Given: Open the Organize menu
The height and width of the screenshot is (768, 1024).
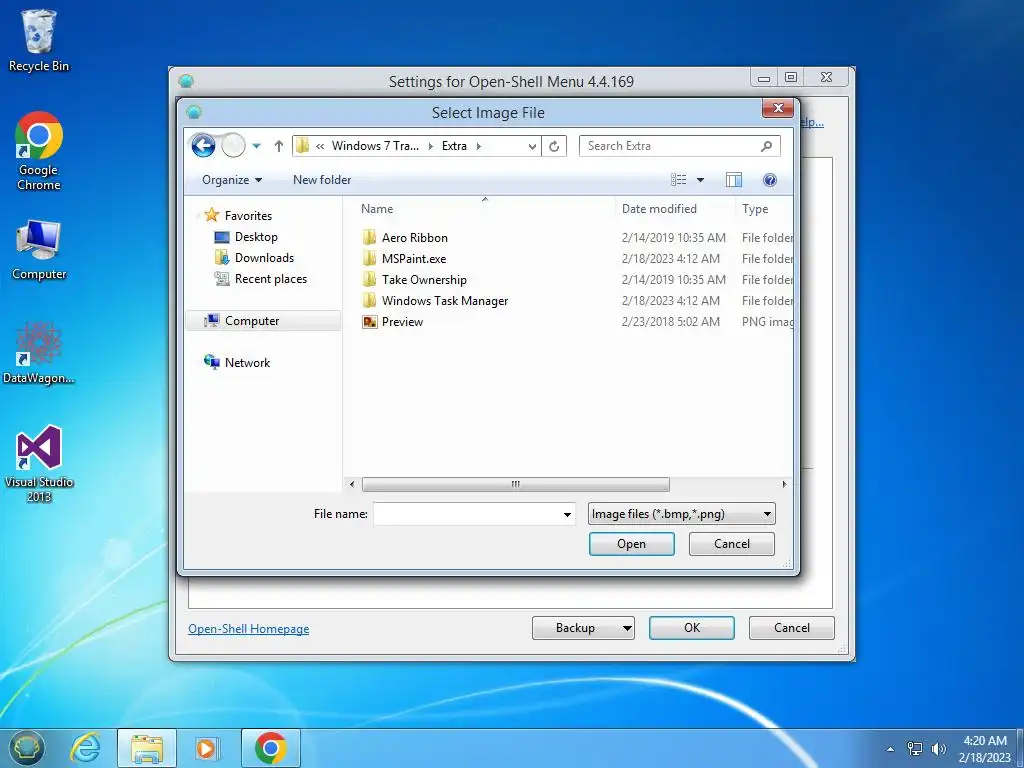Looking at the screenshot, I should 232,180.
